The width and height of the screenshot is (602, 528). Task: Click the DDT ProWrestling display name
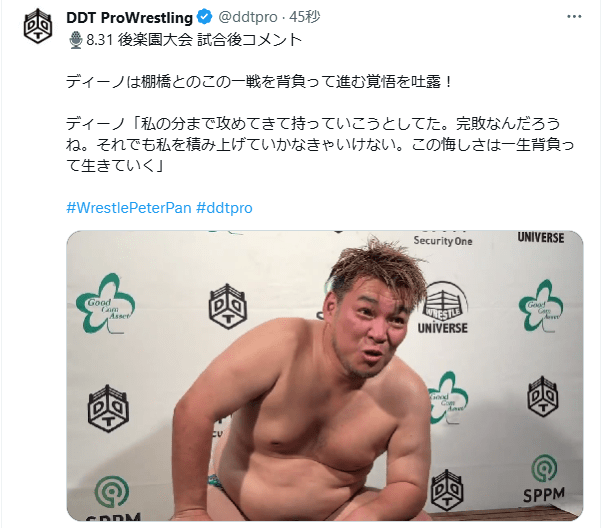(129, 17)
